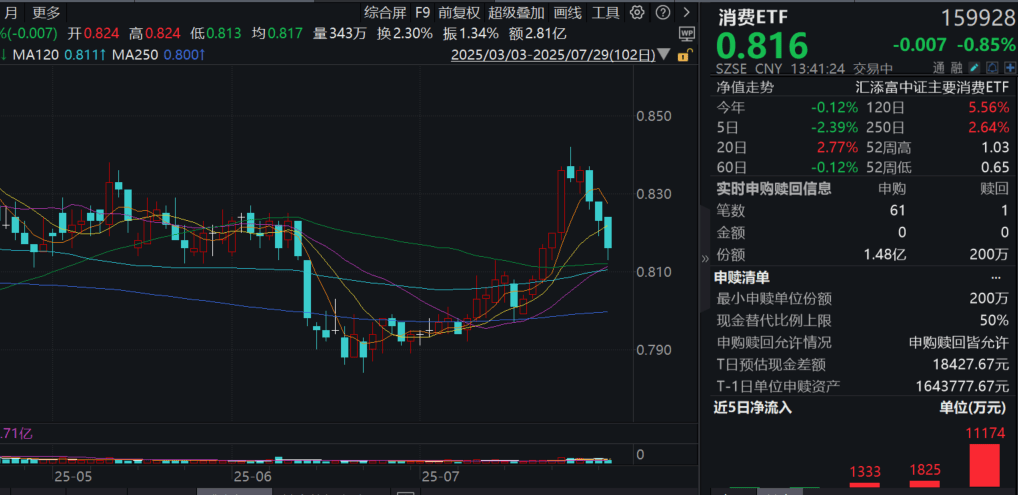Click the WP monitor icon
1018x495 pixels.
[686, 33]
